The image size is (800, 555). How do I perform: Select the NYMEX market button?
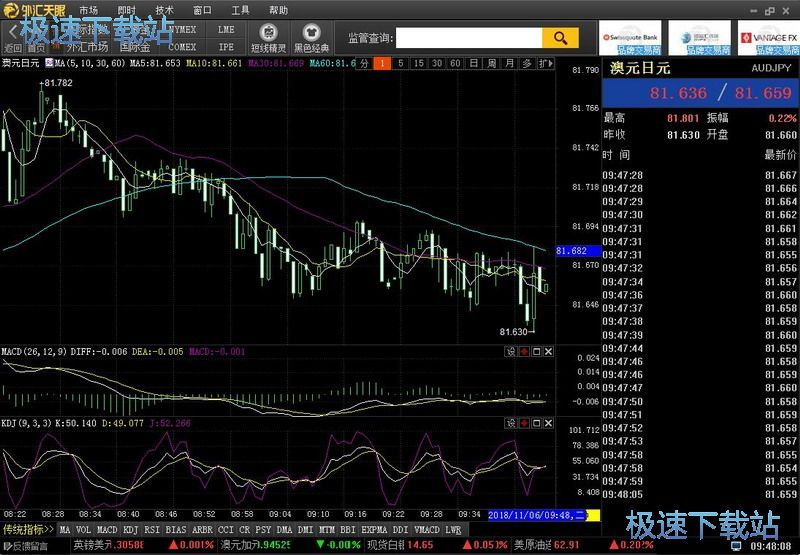click(x=182, y=30)
